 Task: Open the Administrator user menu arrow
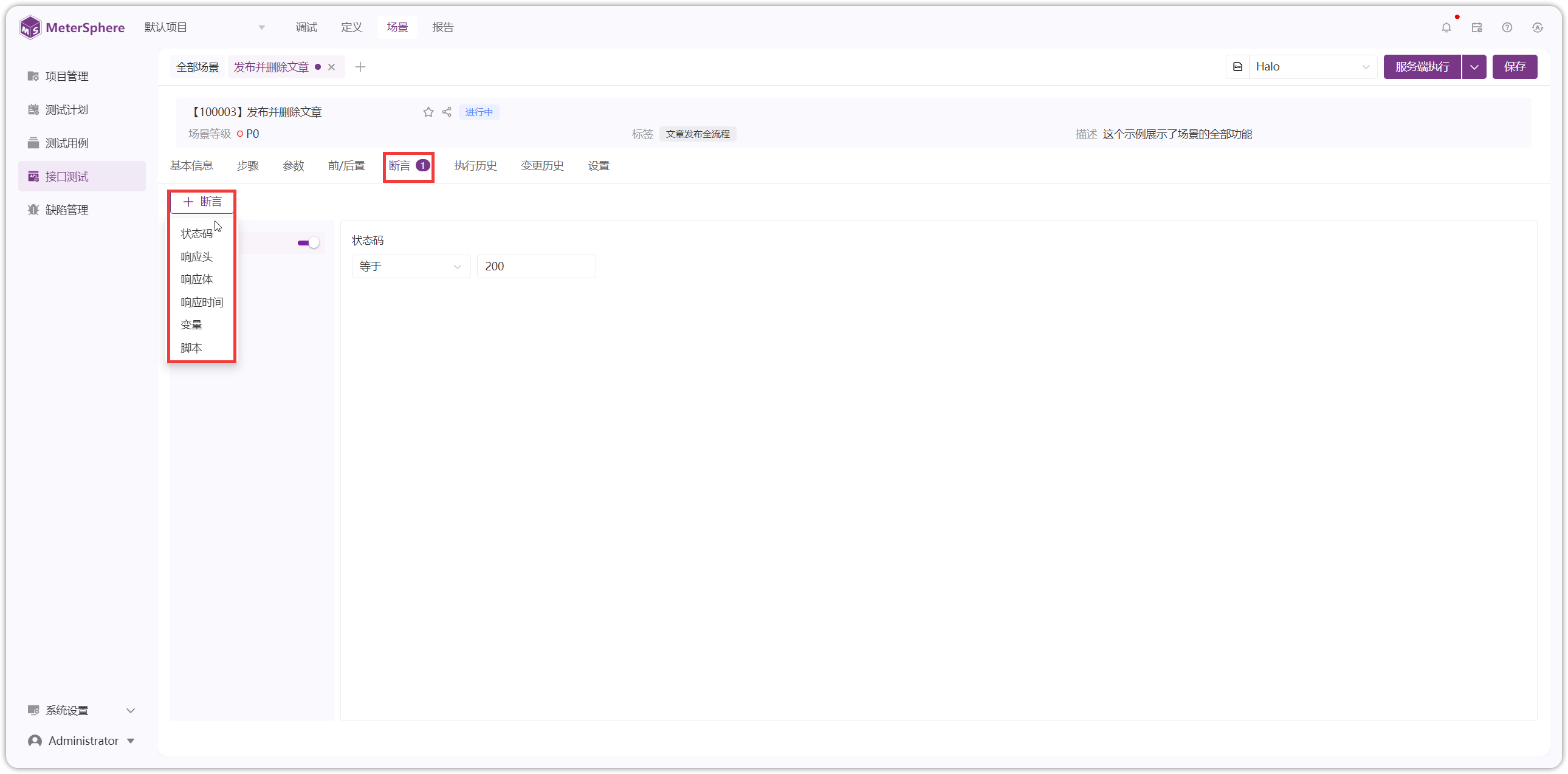click(x=131, y=741)
